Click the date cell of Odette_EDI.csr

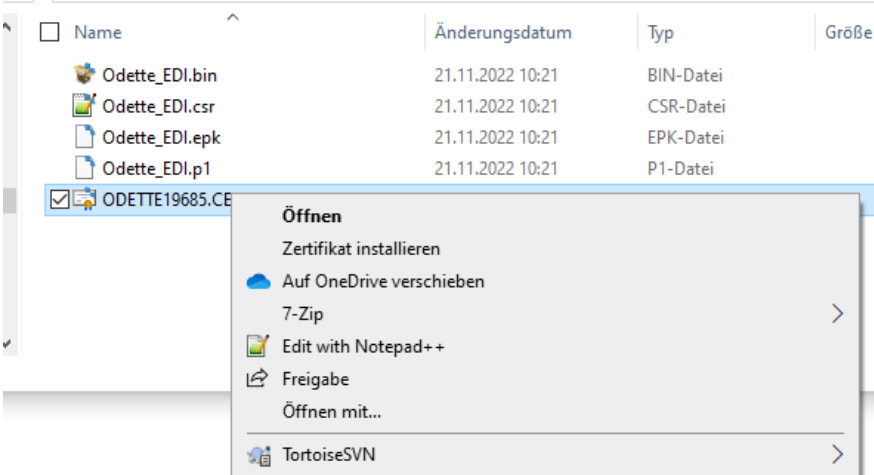496,106
